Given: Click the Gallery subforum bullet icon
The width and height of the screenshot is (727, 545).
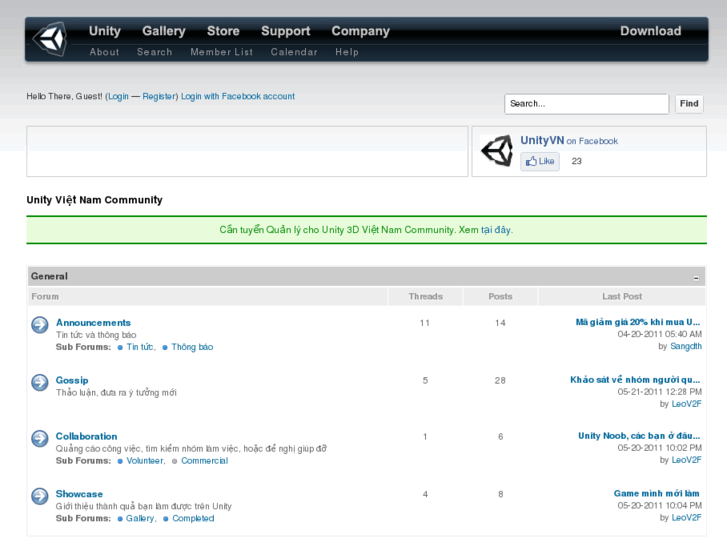Looking at the screenshot, I should click(x=120, y=519).
